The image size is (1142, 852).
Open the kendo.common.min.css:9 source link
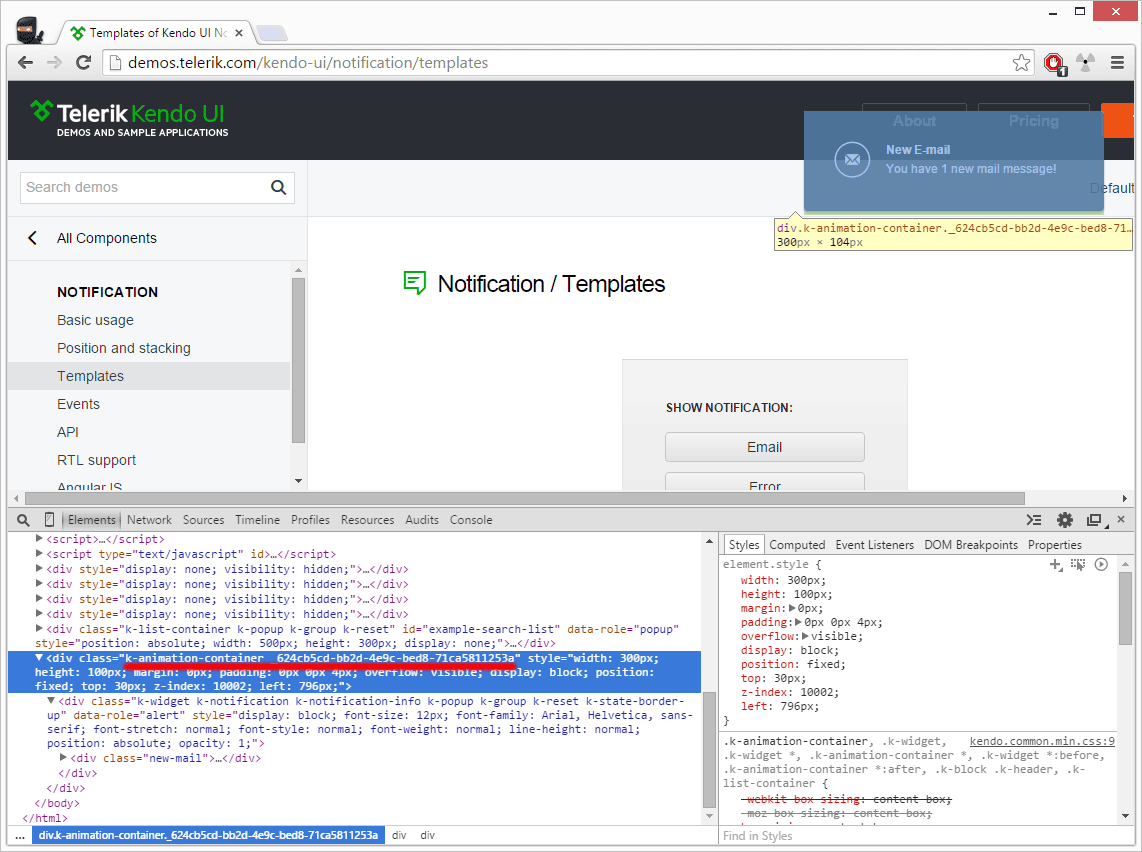coord(1041,741)
